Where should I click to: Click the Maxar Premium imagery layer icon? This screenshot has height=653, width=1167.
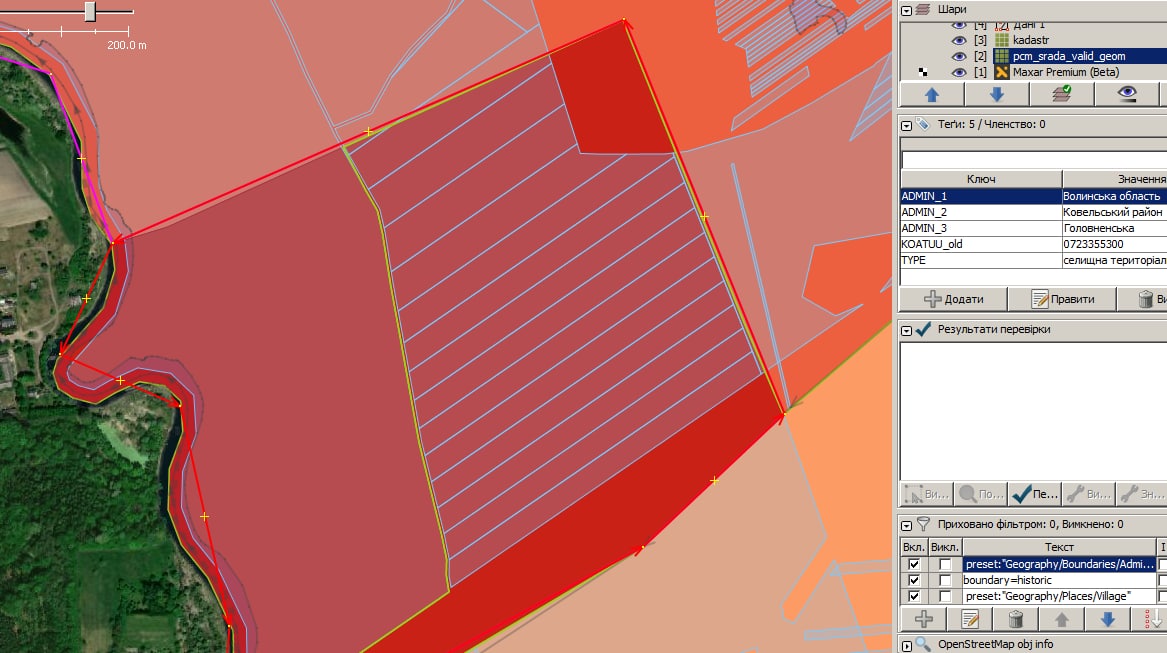pos(1002,72)
